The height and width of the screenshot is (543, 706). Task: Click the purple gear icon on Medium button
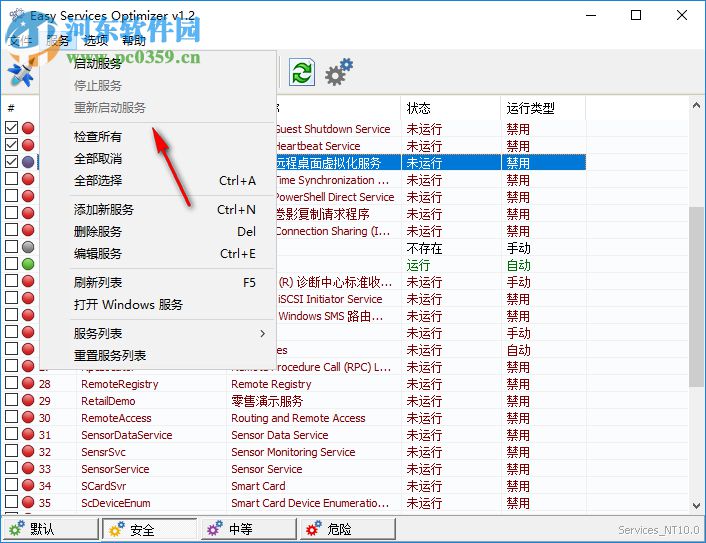(215, 529)
